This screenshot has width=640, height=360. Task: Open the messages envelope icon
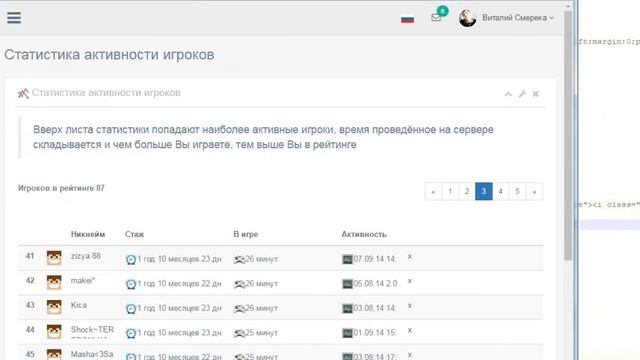click(436, 17)
